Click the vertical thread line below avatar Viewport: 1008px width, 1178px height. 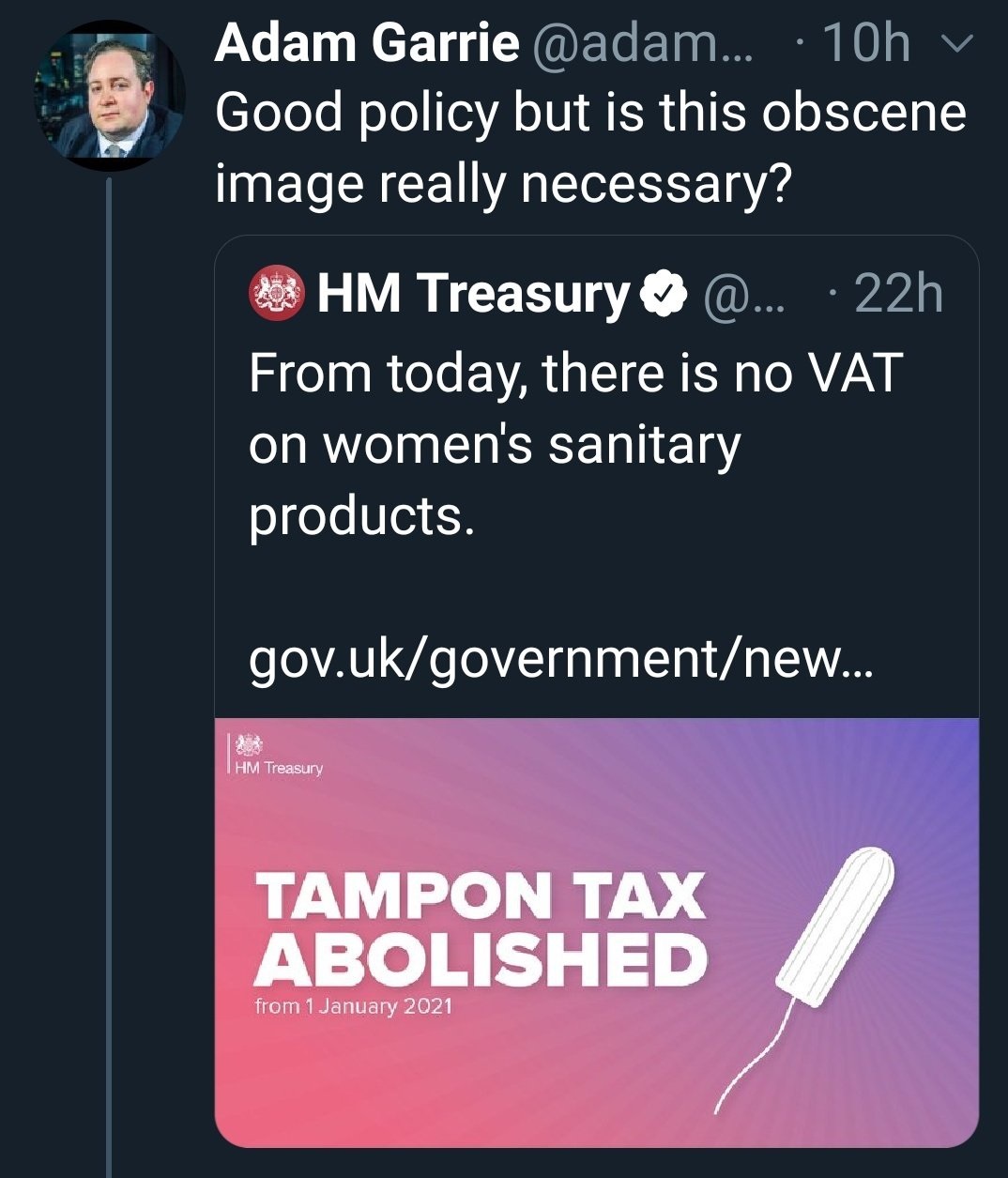point(109,657)
